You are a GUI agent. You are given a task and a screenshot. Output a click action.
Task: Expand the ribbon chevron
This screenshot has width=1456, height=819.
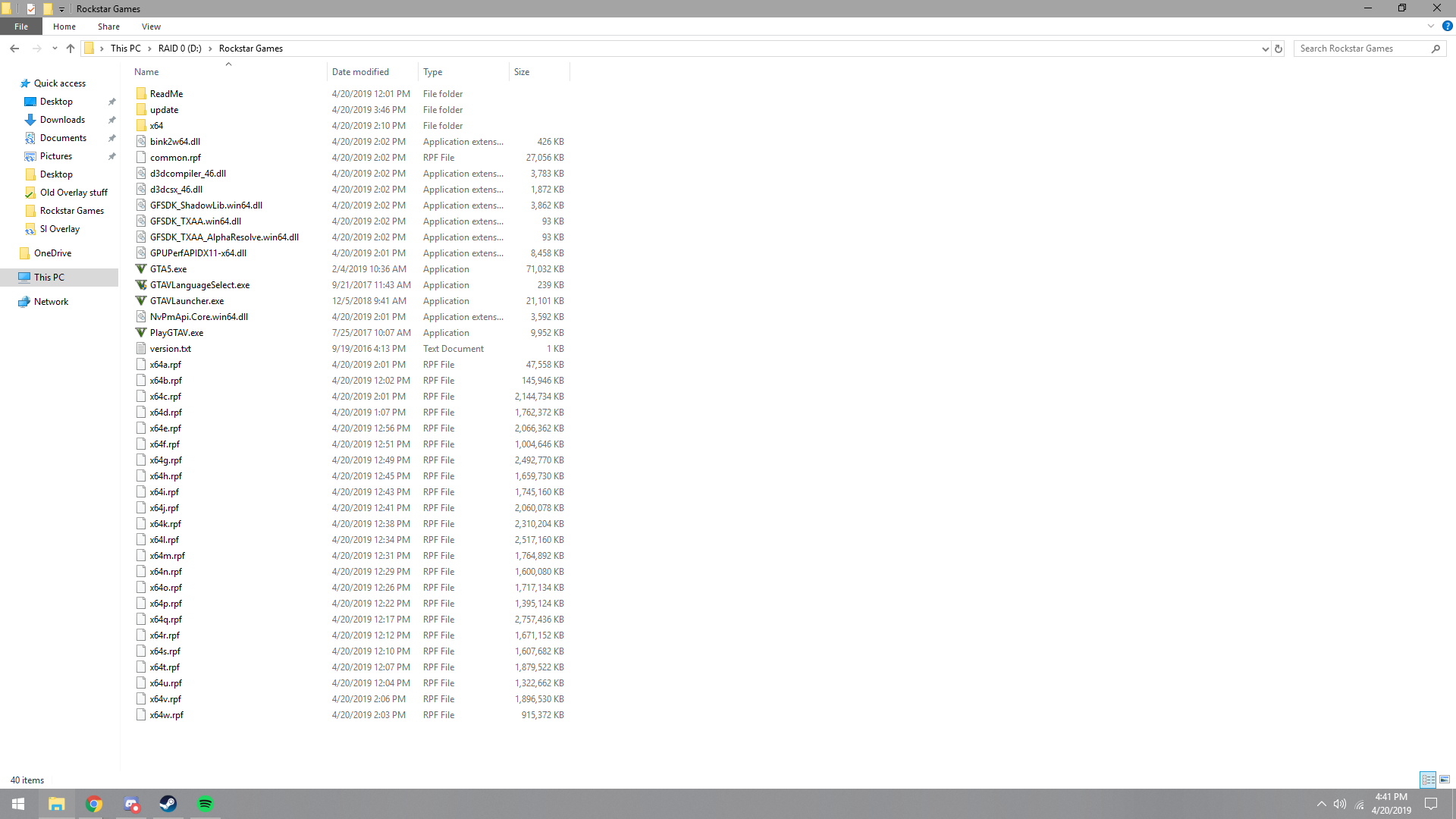tap(1431, 27)
